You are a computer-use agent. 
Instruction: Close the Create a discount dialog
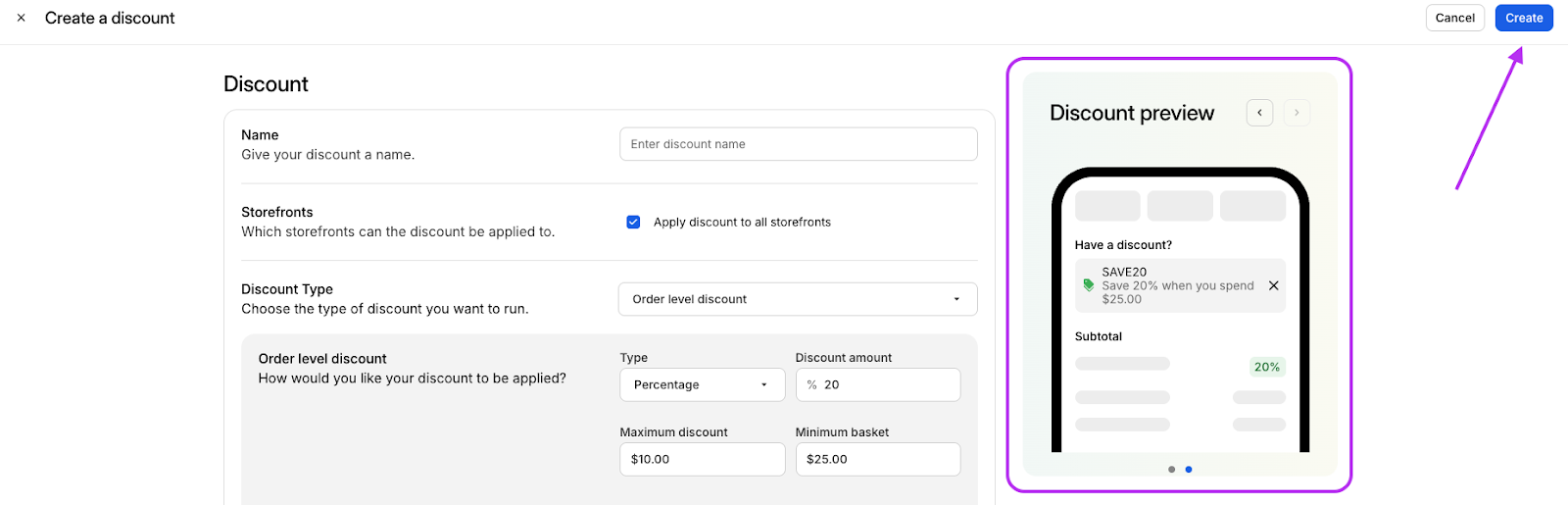tap(22, 18)
